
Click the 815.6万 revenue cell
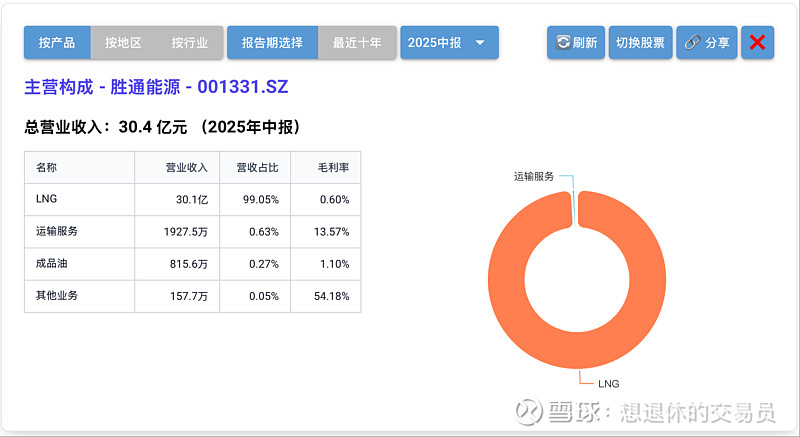(177, 264)
